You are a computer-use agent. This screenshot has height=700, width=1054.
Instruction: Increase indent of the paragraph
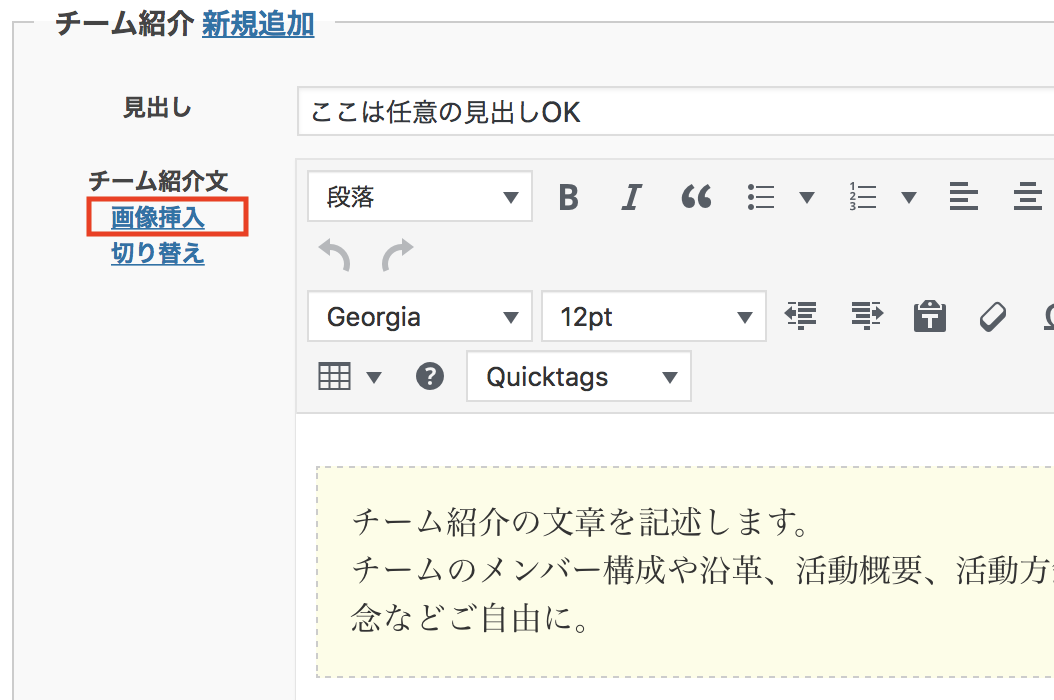coord(866,315)
